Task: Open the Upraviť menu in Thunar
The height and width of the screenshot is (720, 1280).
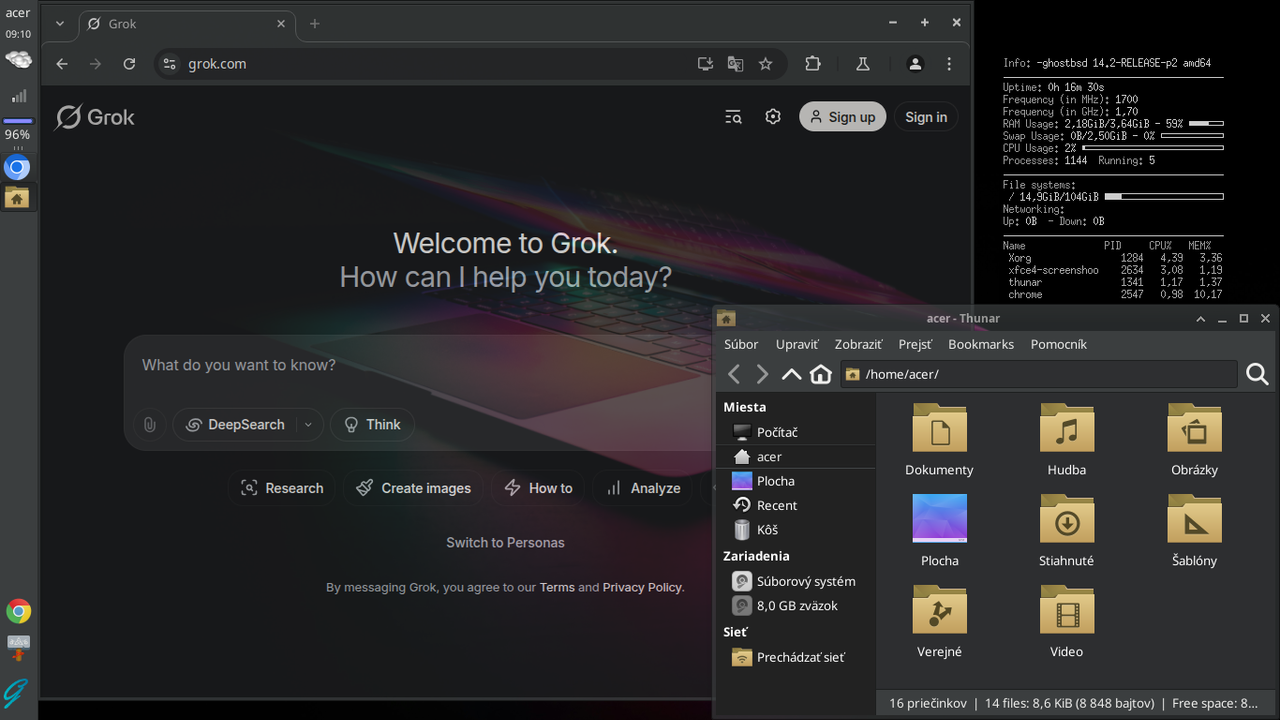Action: click(x=797, y=344)
